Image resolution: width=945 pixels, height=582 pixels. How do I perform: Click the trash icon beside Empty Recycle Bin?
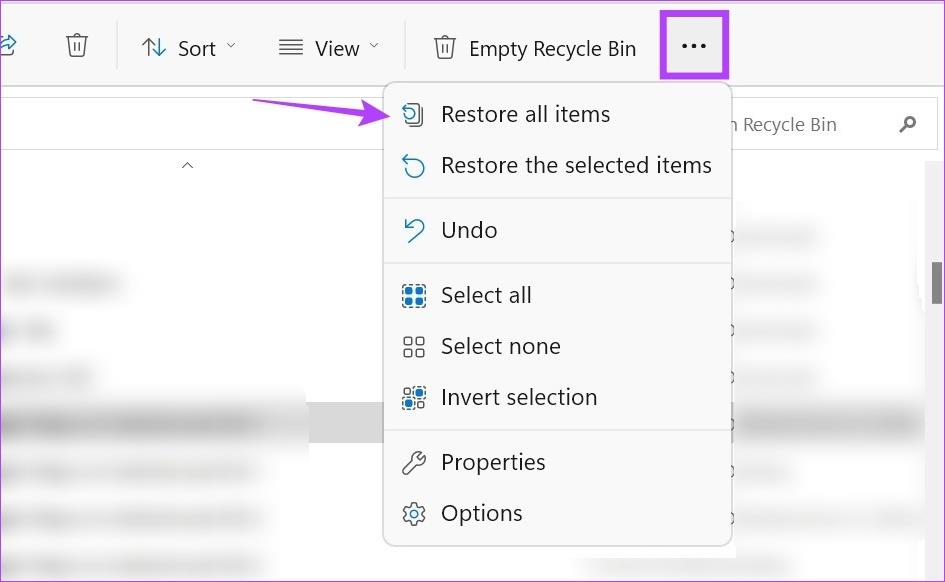coord(443,47)
